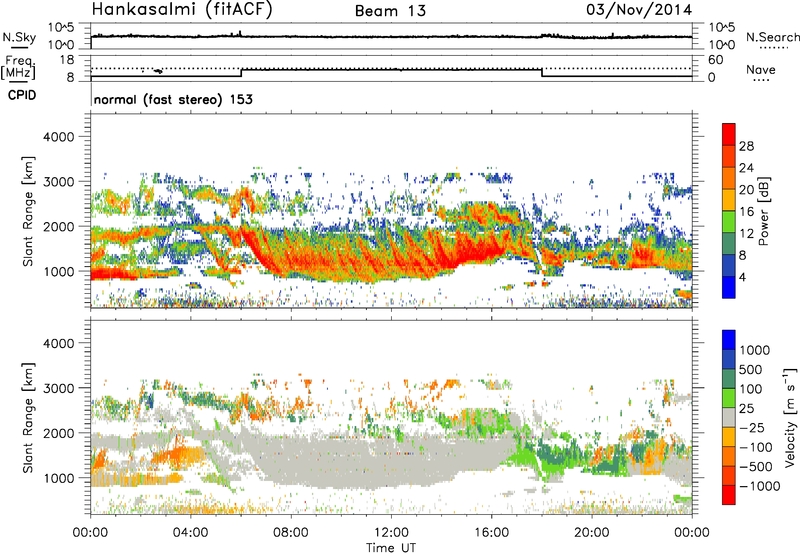The image size is (800, 554).
Task: Click the 'CPID' label
Action: pos(22,95)
